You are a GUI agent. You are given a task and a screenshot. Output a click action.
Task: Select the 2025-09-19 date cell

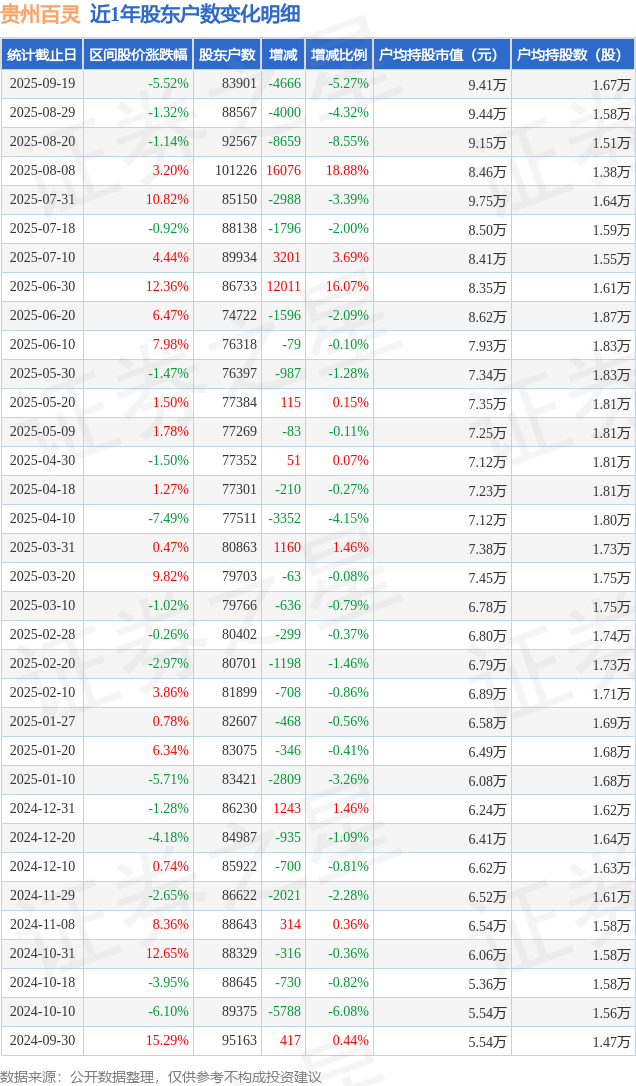click(42, 84)
